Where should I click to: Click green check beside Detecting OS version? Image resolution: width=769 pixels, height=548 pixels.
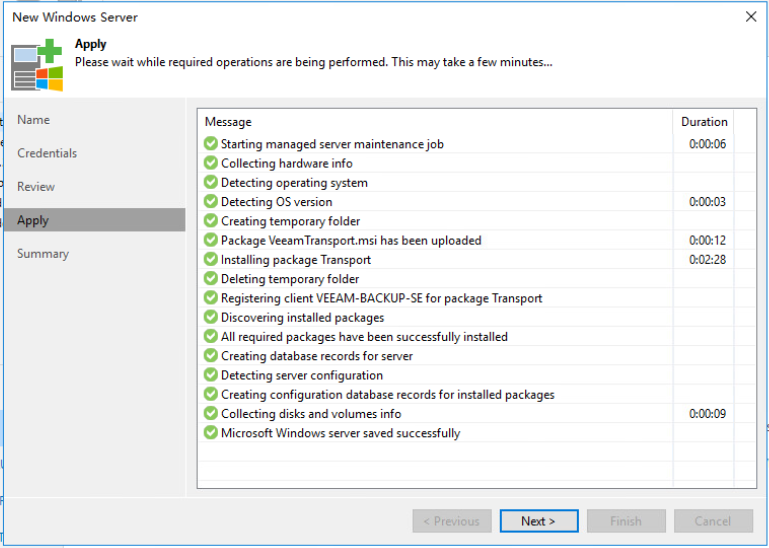211,202
